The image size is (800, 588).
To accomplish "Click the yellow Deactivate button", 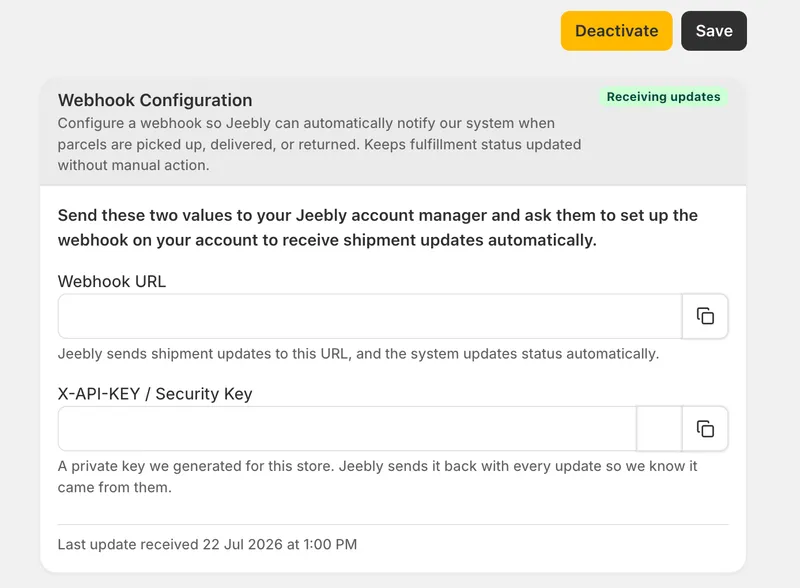I will coord(616,31).
